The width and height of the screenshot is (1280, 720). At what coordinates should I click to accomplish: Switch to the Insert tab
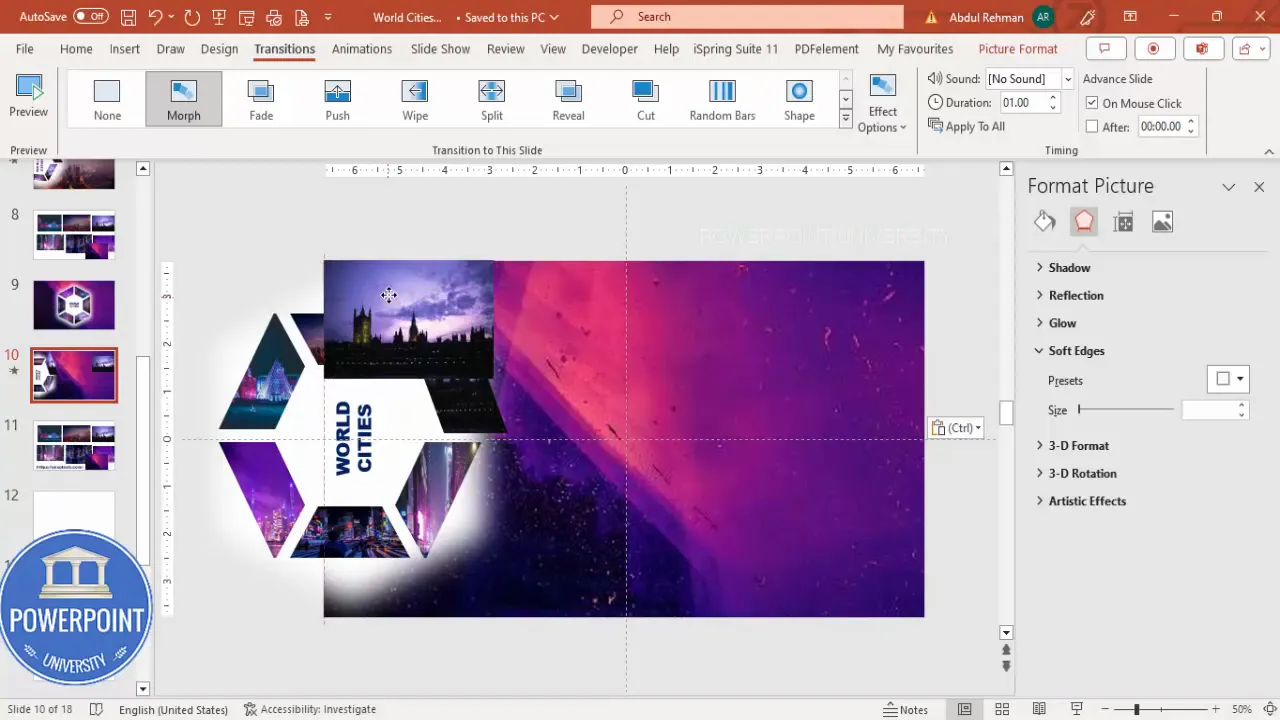[124, 49]
